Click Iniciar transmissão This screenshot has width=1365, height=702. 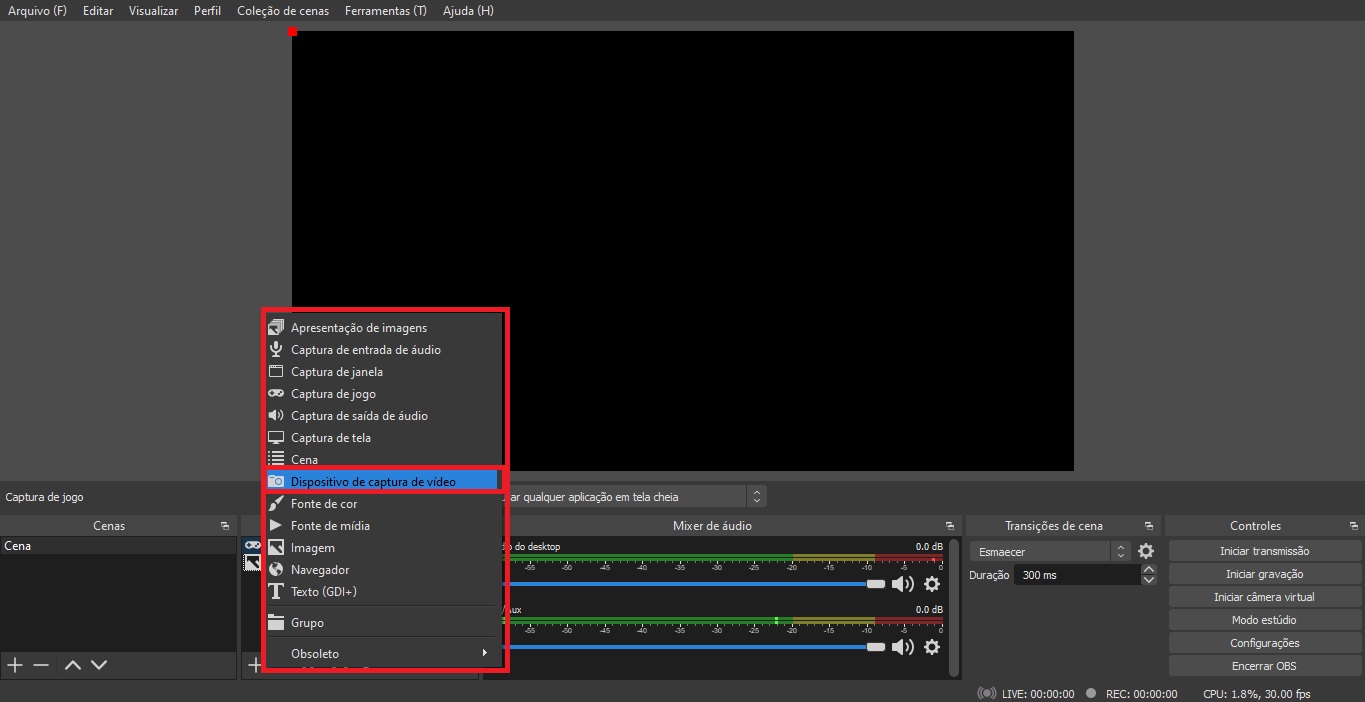coord(1263,550)
